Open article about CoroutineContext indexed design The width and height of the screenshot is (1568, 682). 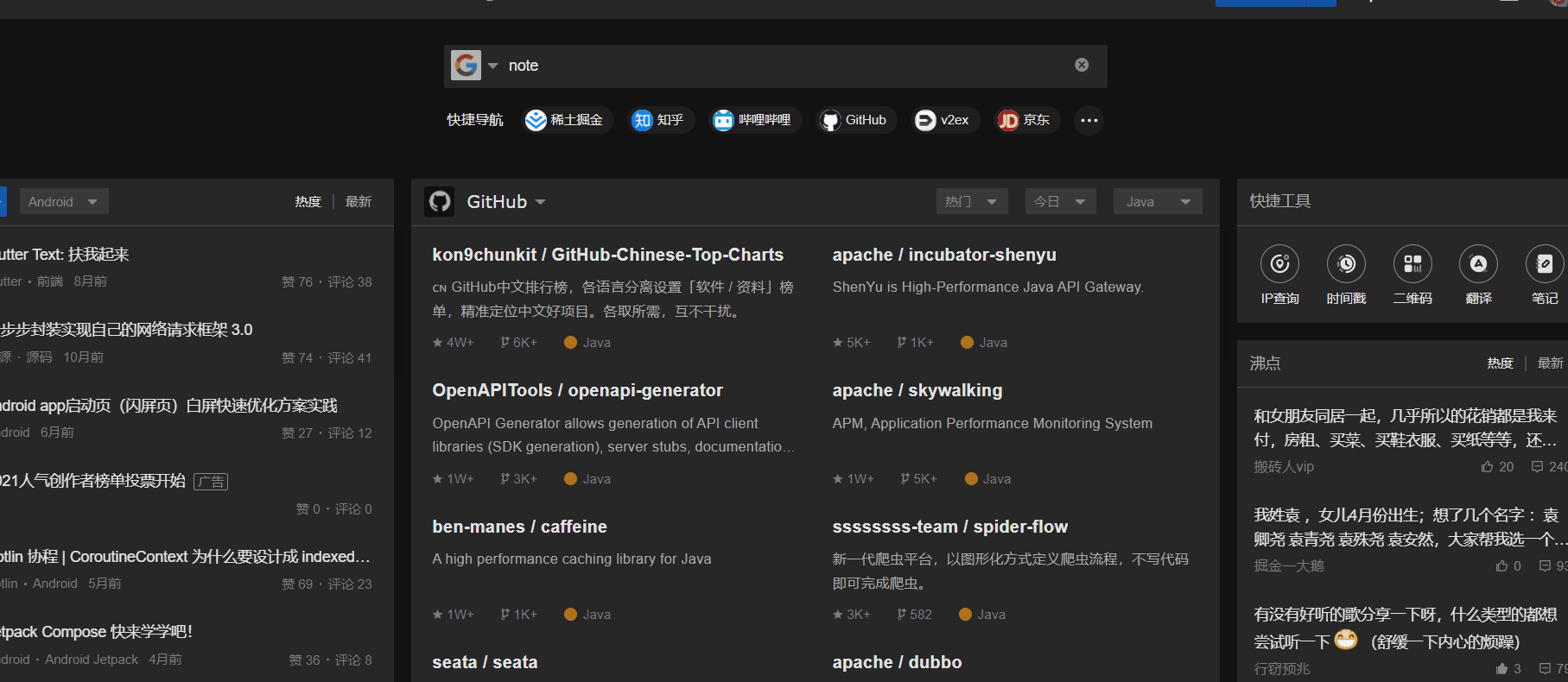point(185,557)
